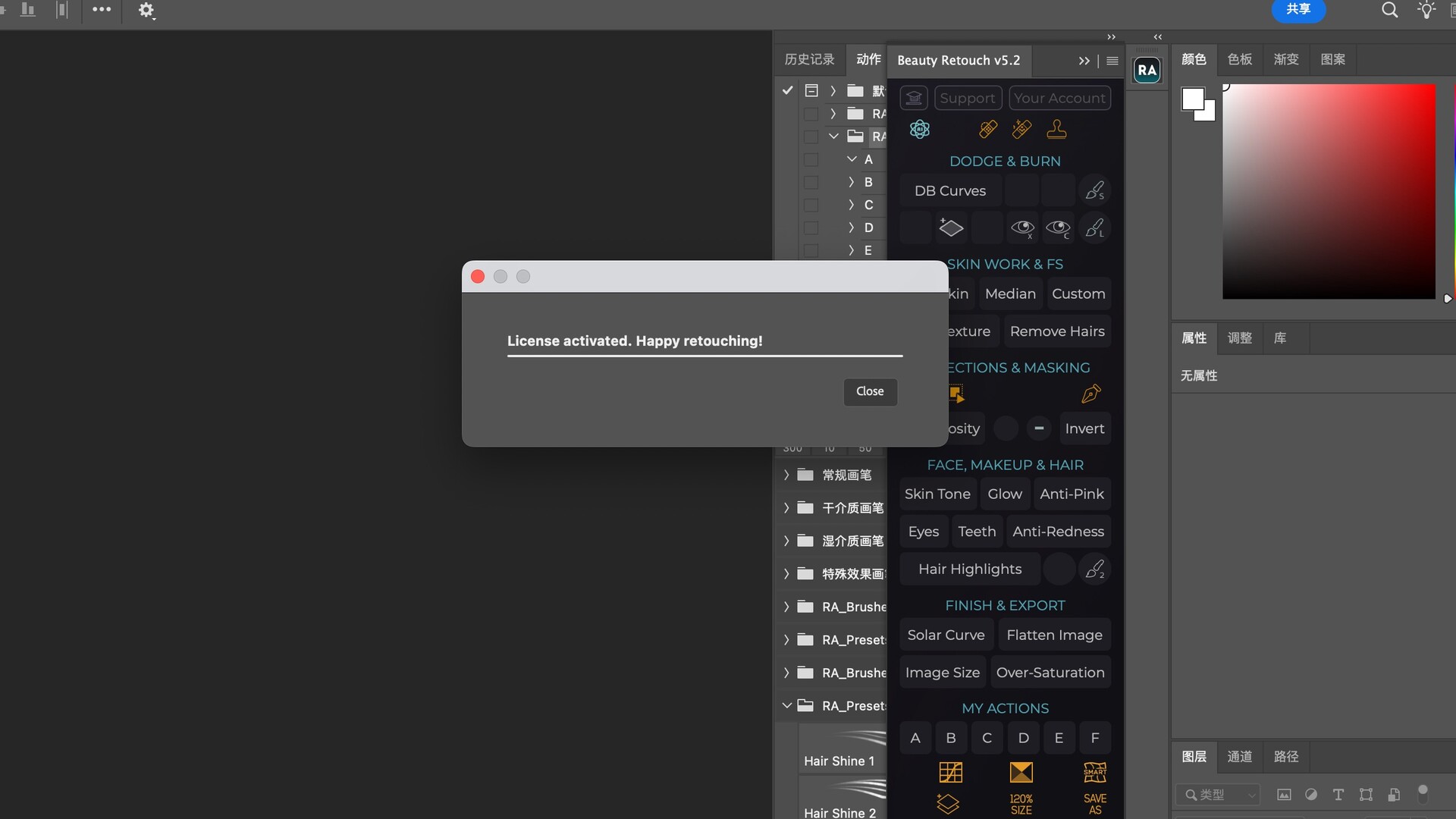Click the graduation cap tutorials icon
The height and width of the screenshot is (819, 1456).
click(914, 98)
